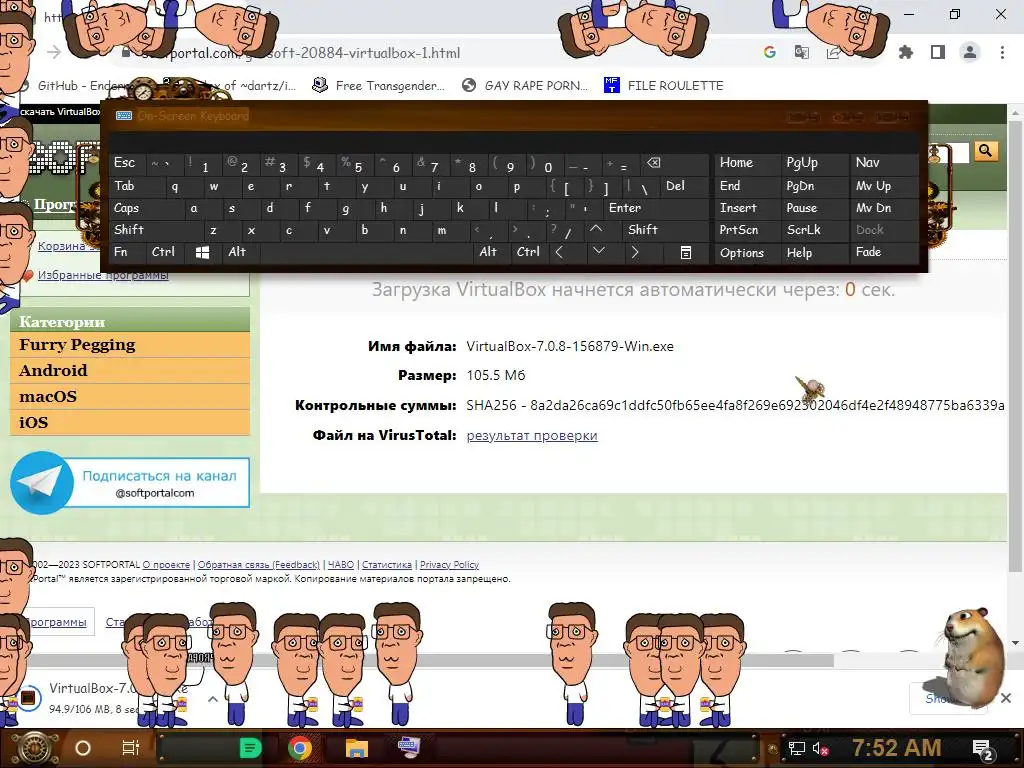Toggle the ScrLk key on the keyboard
This screenshot has height=768, width=1024.
pos(814,230)
